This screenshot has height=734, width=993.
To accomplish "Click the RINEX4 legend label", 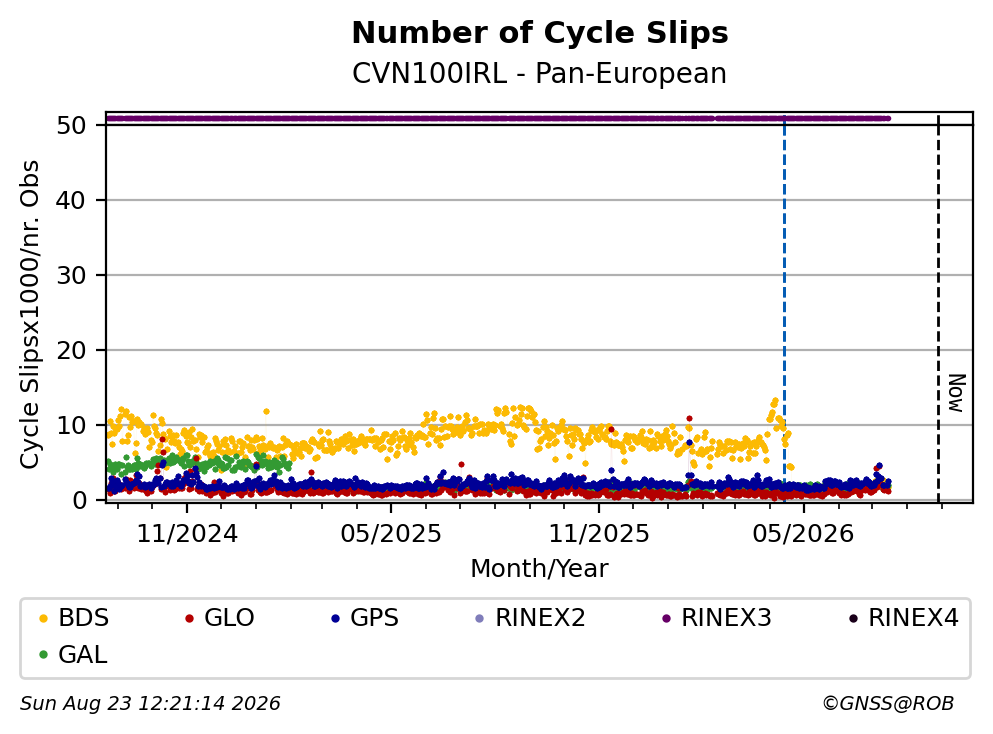I will click(913, 617).
